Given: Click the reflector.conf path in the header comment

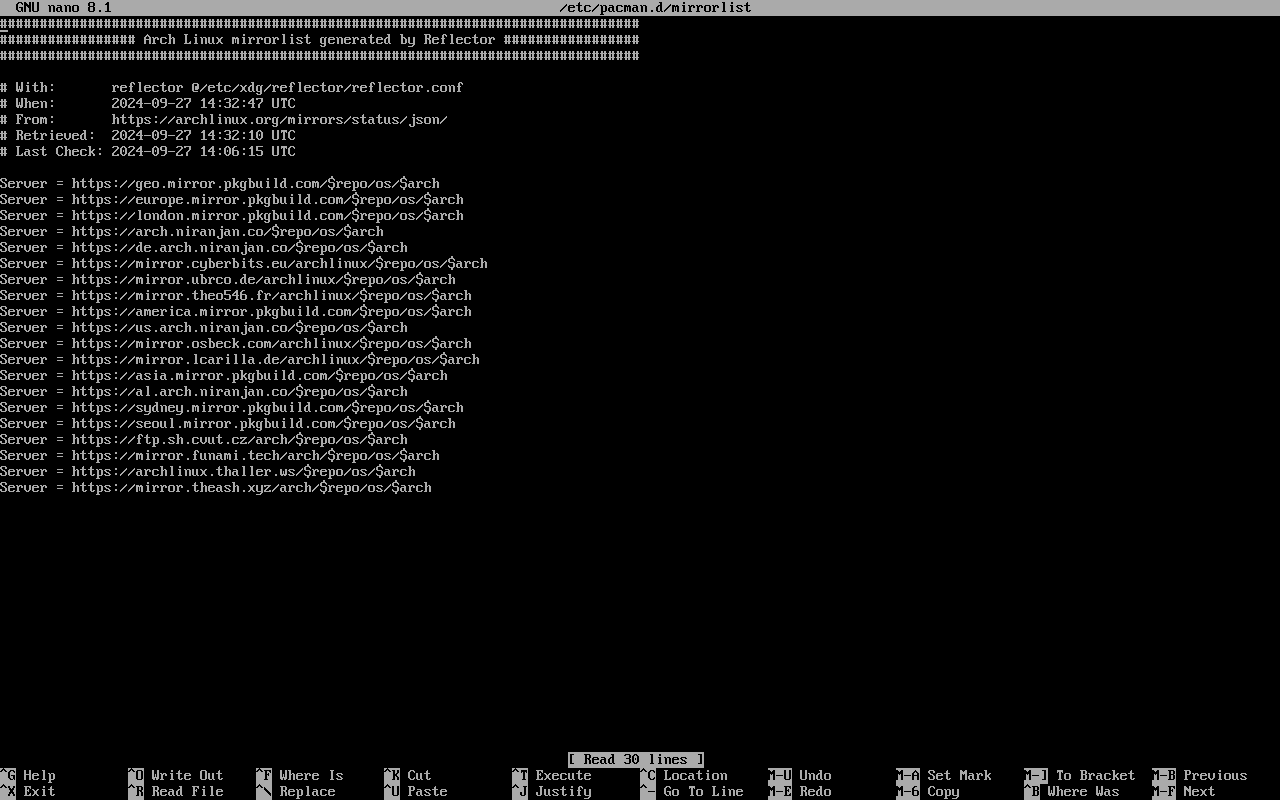Looking at the screenshot, I should 287,87.
